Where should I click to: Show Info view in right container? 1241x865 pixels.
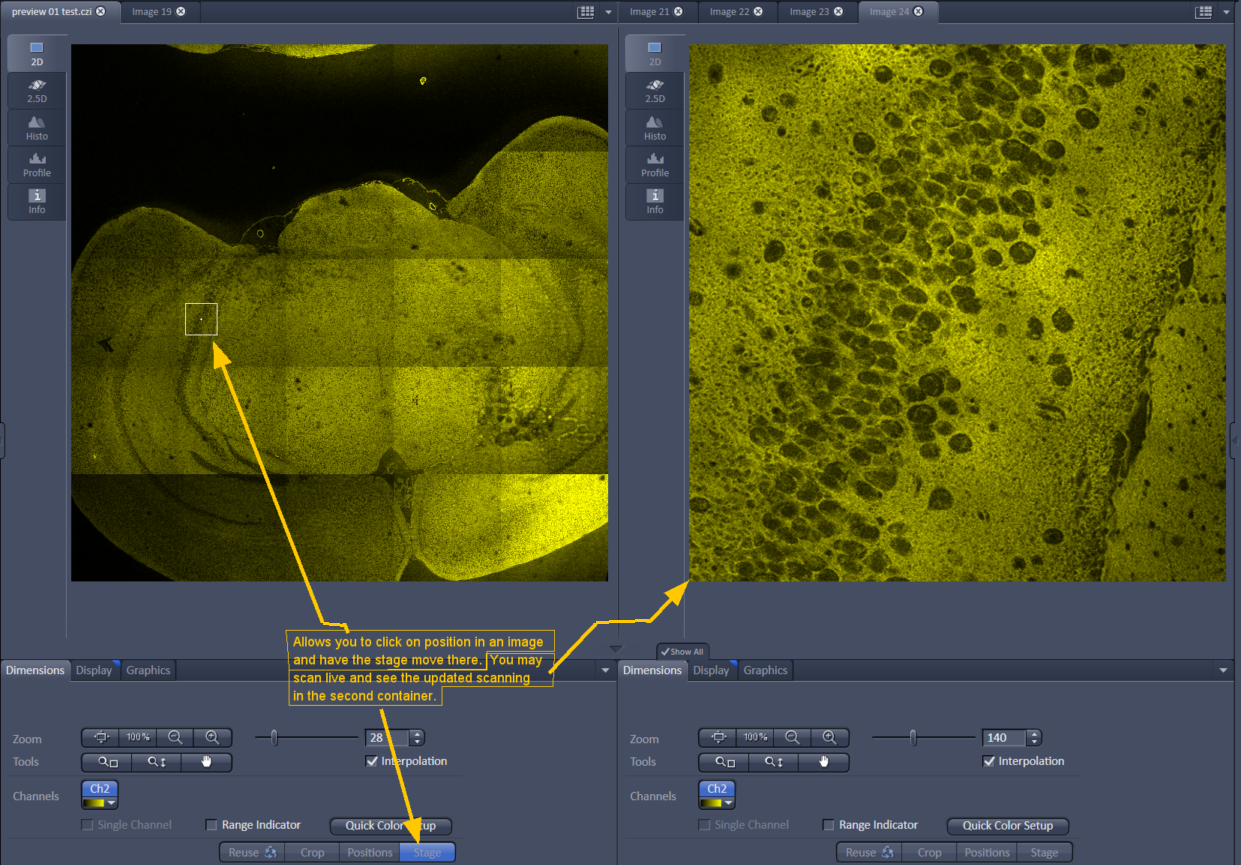(655, 201)
